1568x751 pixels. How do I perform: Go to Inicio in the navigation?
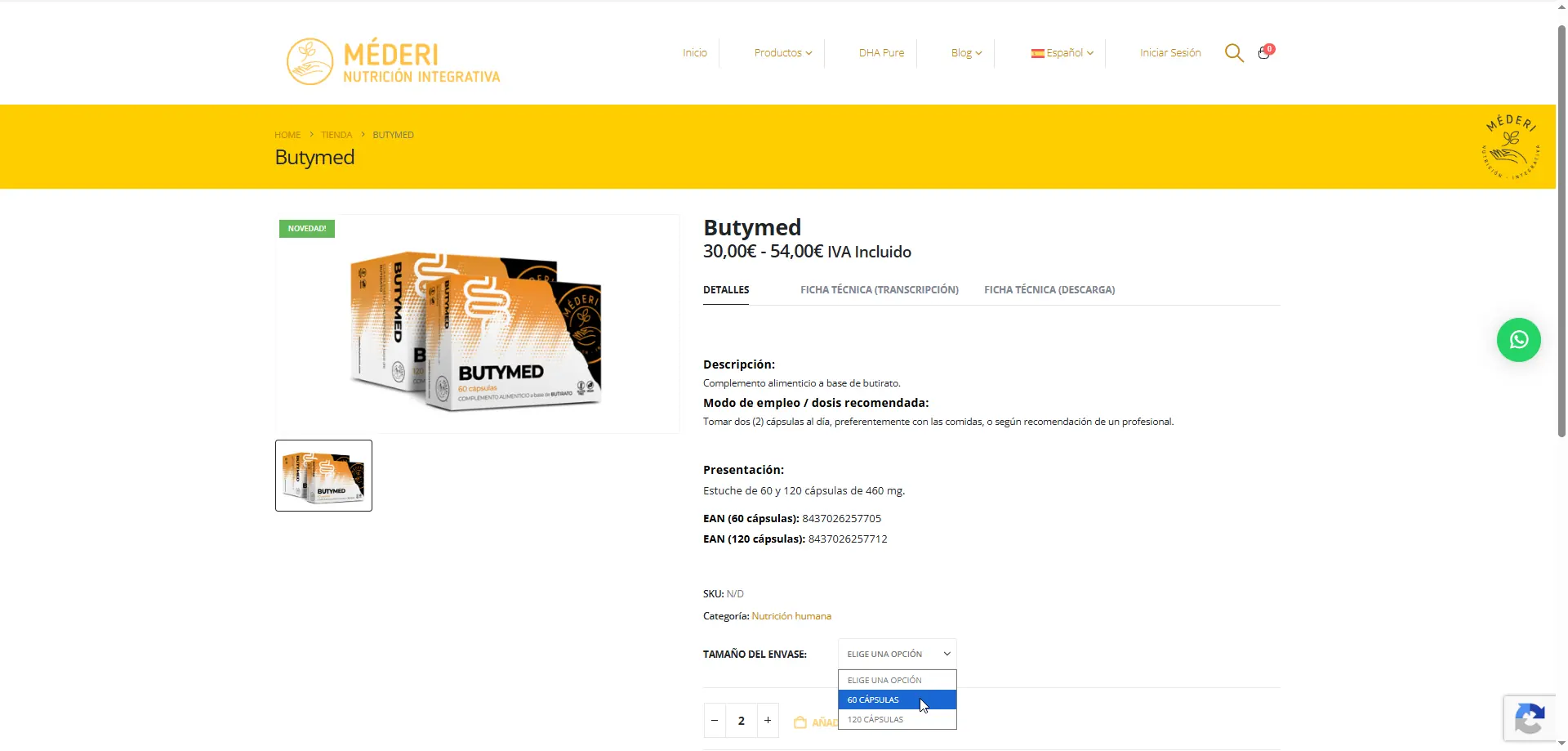point(695,53)
